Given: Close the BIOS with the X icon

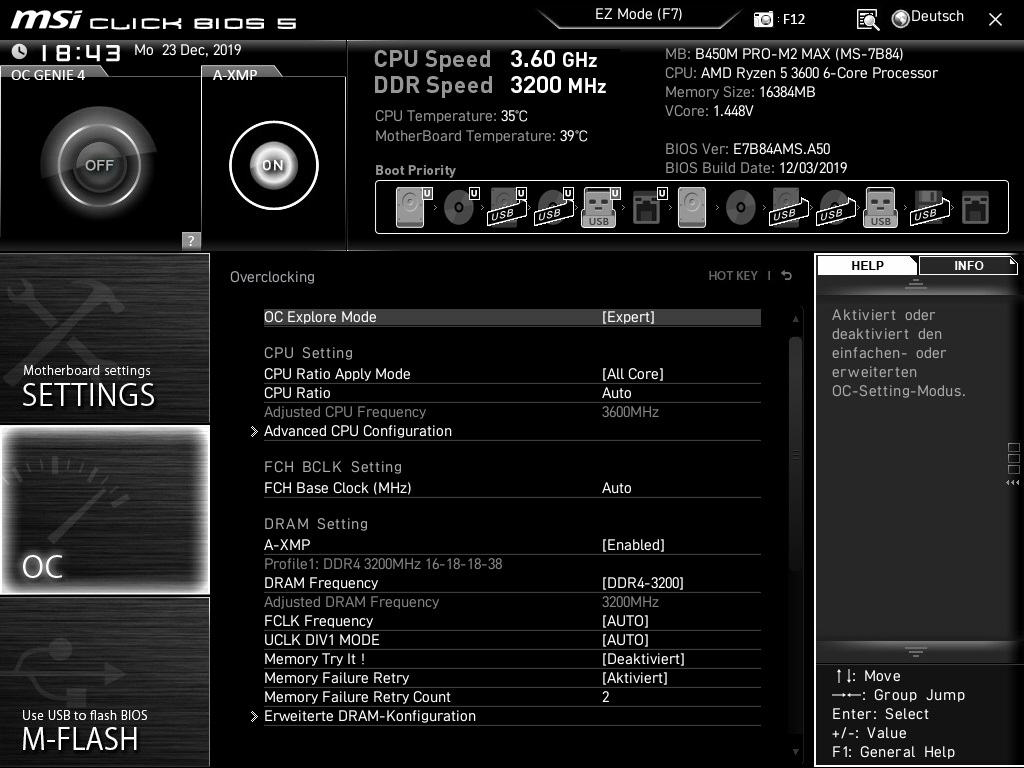Looking at the screenshot, I should pos(995,20).
